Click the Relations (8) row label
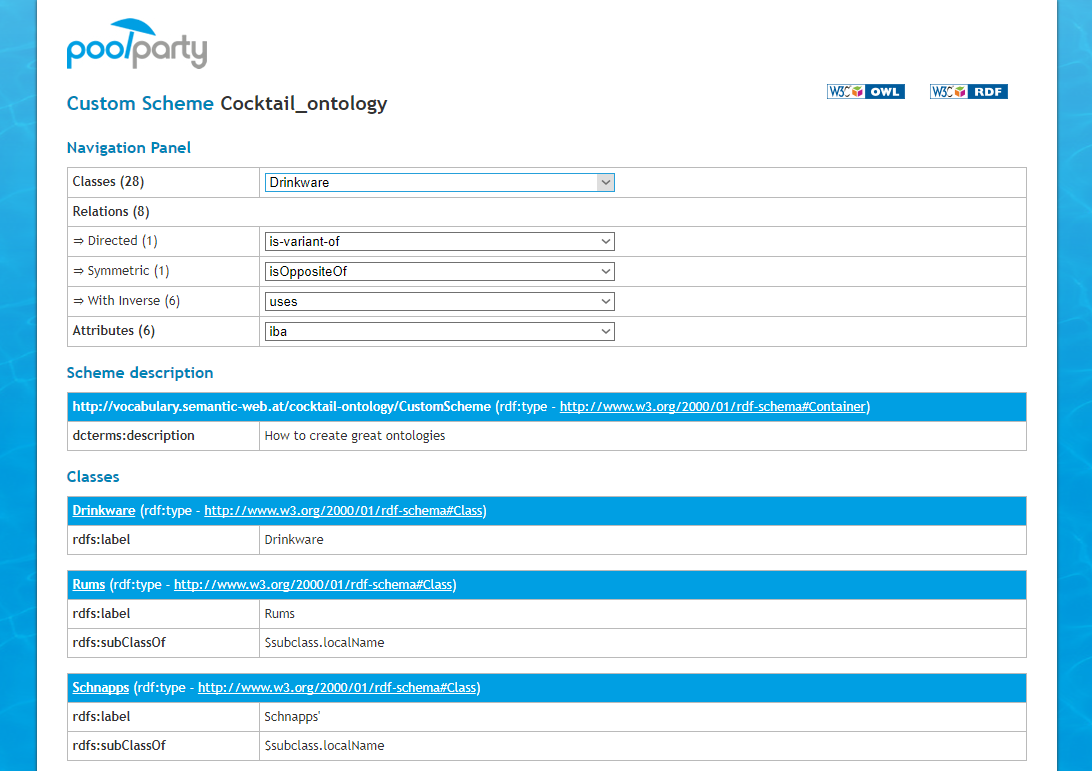 [x=111, y=212]
